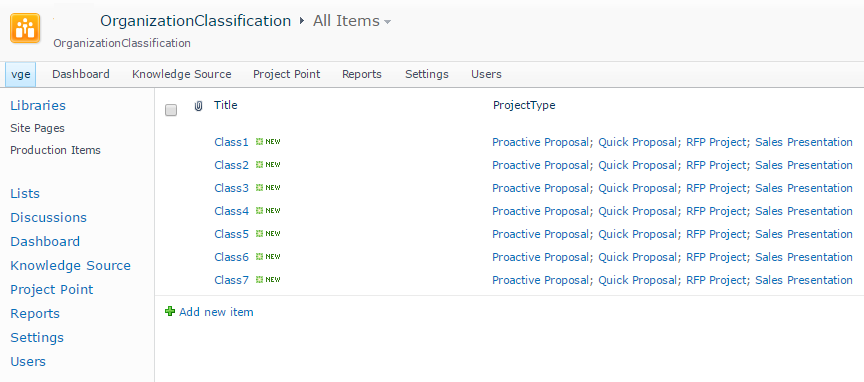Screen dimensions: 864x382
Task: Open the Class3 list item
Action: (231, 188)
